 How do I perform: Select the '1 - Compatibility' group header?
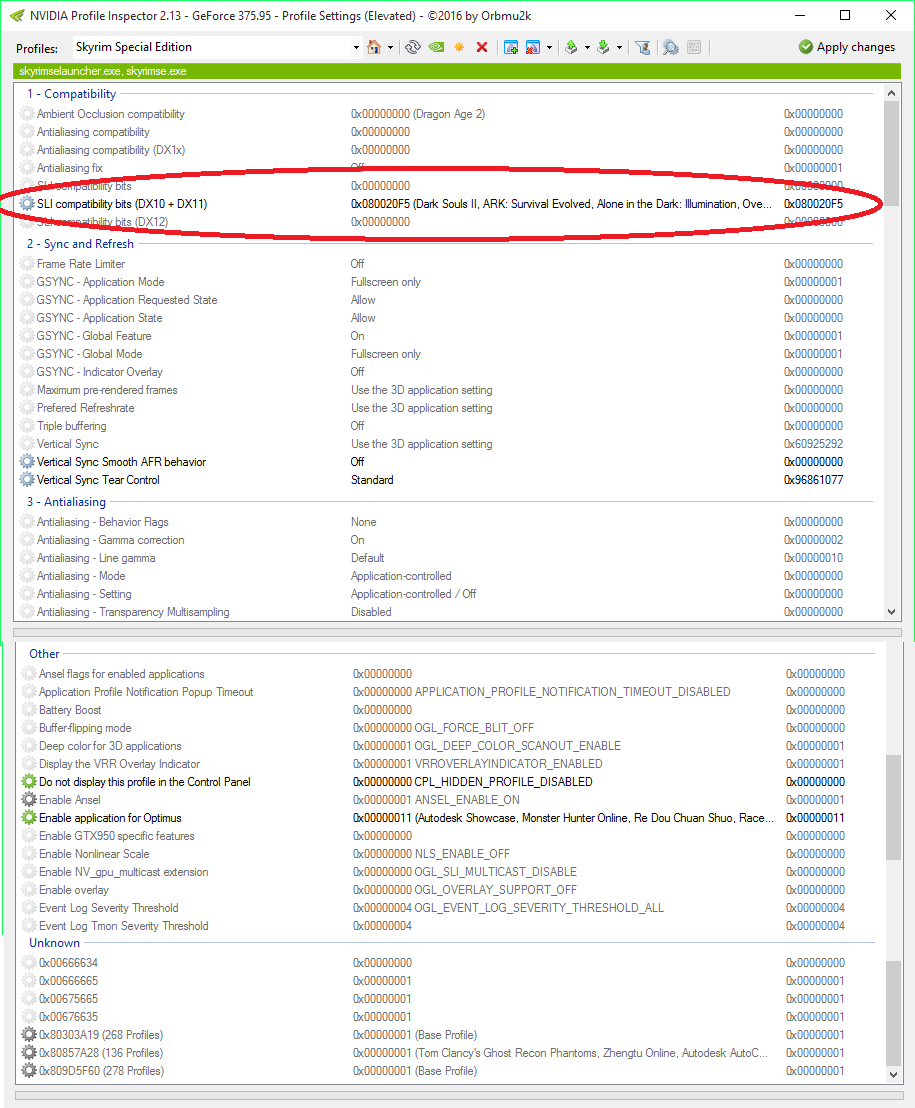tap(71, 94)
